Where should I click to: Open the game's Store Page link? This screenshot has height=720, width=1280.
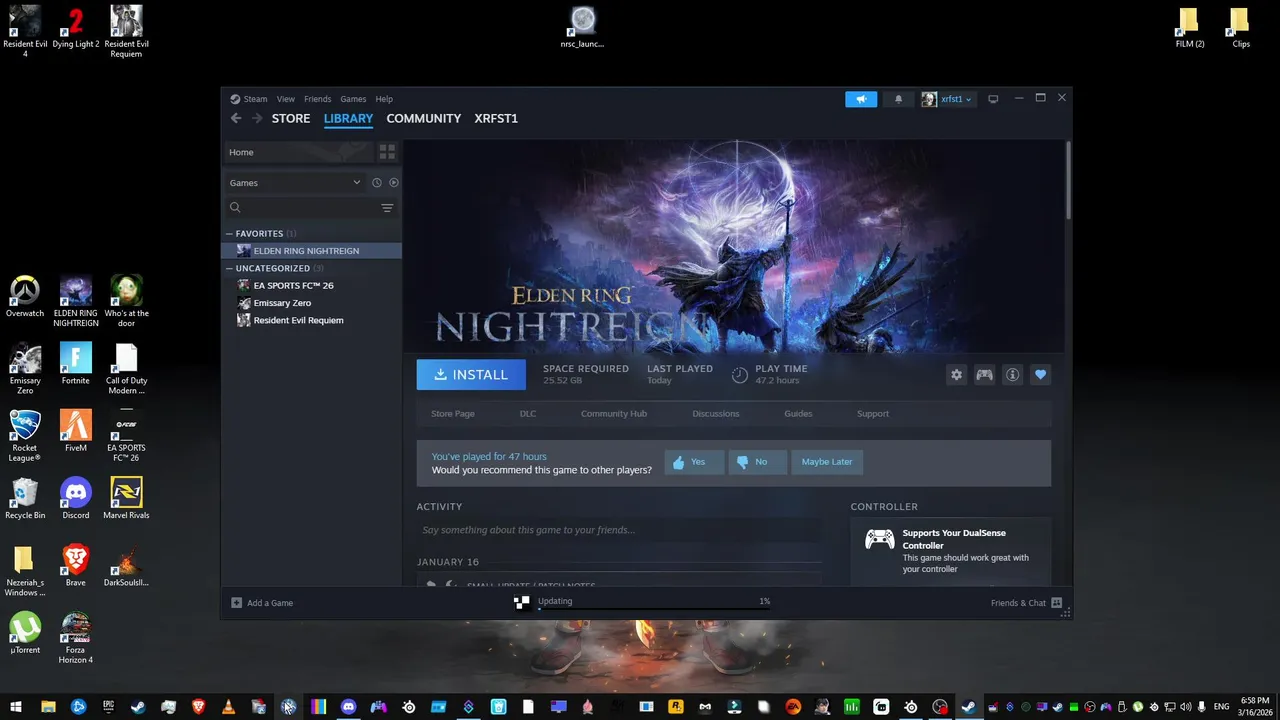(x=453, y=414)
